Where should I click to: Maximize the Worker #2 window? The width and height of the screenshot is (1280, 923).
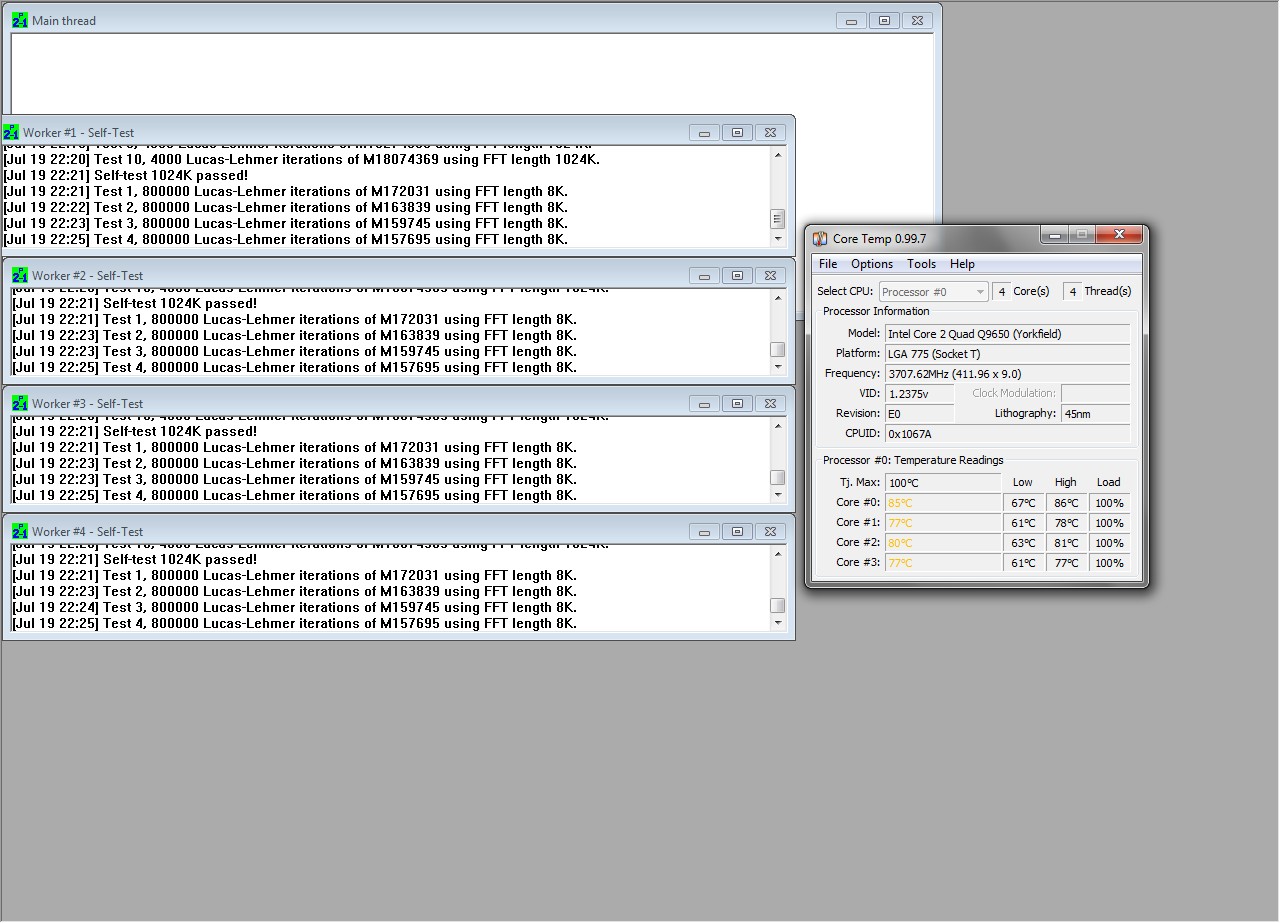click(737, 276)
